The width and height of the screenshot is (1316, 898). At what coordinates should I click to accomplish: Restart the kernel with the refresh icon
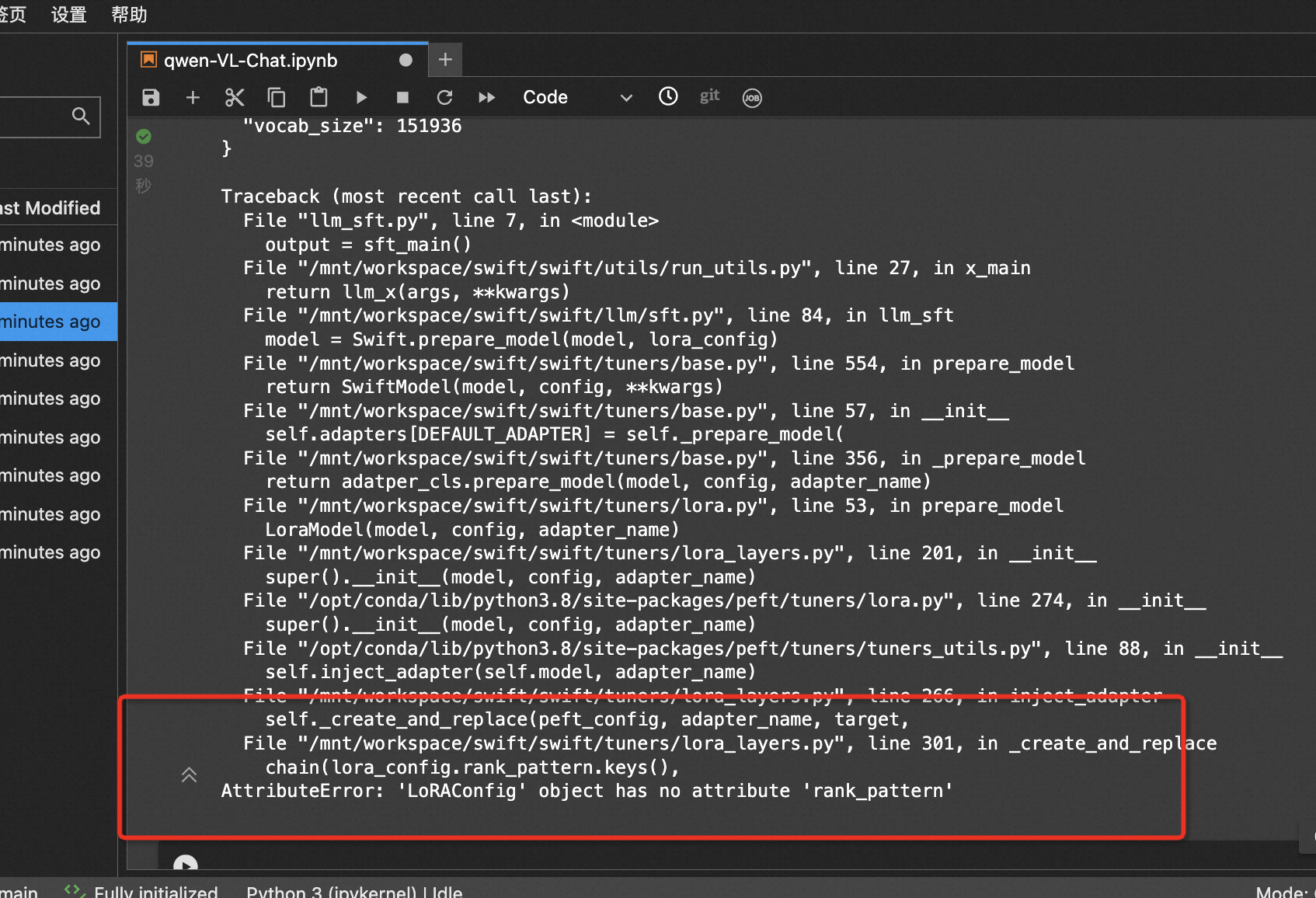click(444, 97)
